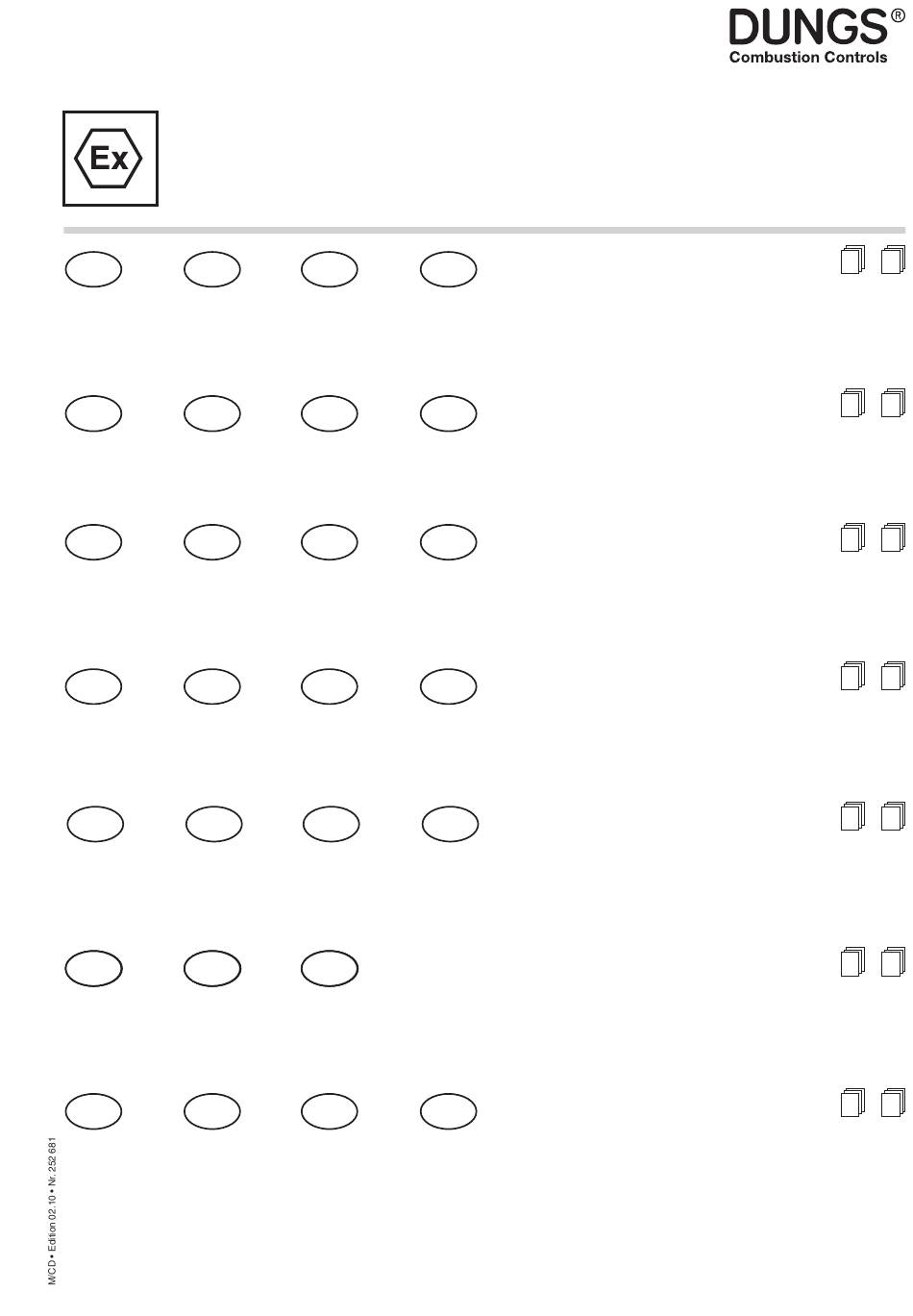This screenshot has height=1316, width=913.
Task: Click the gray horizontal divider bar
Action: [484, 231]
